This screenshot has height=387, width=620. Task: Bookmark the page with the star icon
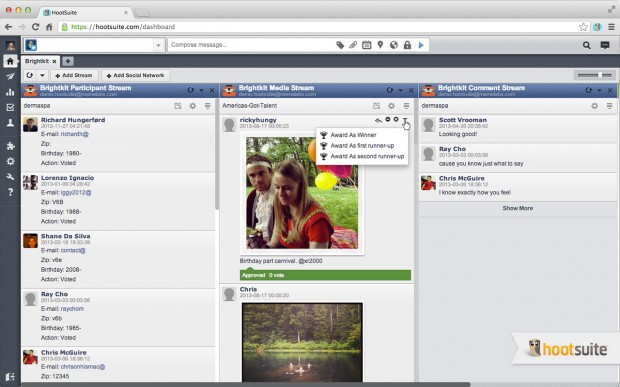(x=583, y=27)
